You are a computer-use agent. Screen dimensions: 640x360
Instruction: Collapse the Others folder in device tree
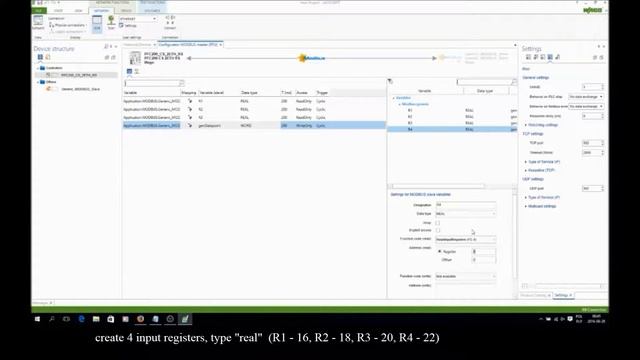pos(38,82)
